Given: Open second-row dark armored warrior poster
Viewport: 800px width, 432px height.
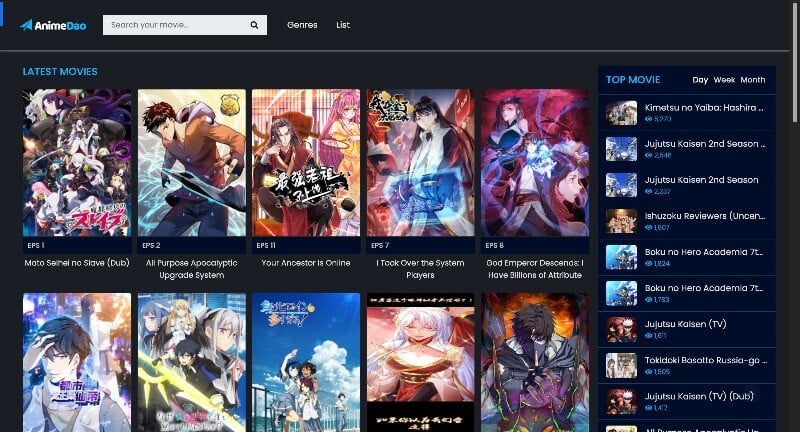Looking at the screenshot, I should pos(535,362).
